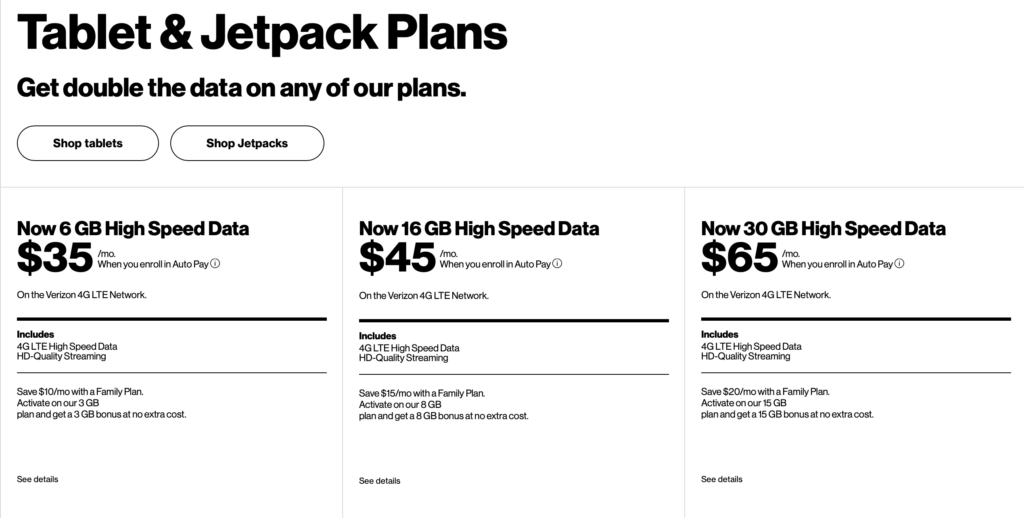Open See details for 30 GB plan
Viewport: 1024px width, 518px height.
pos(722,479)
